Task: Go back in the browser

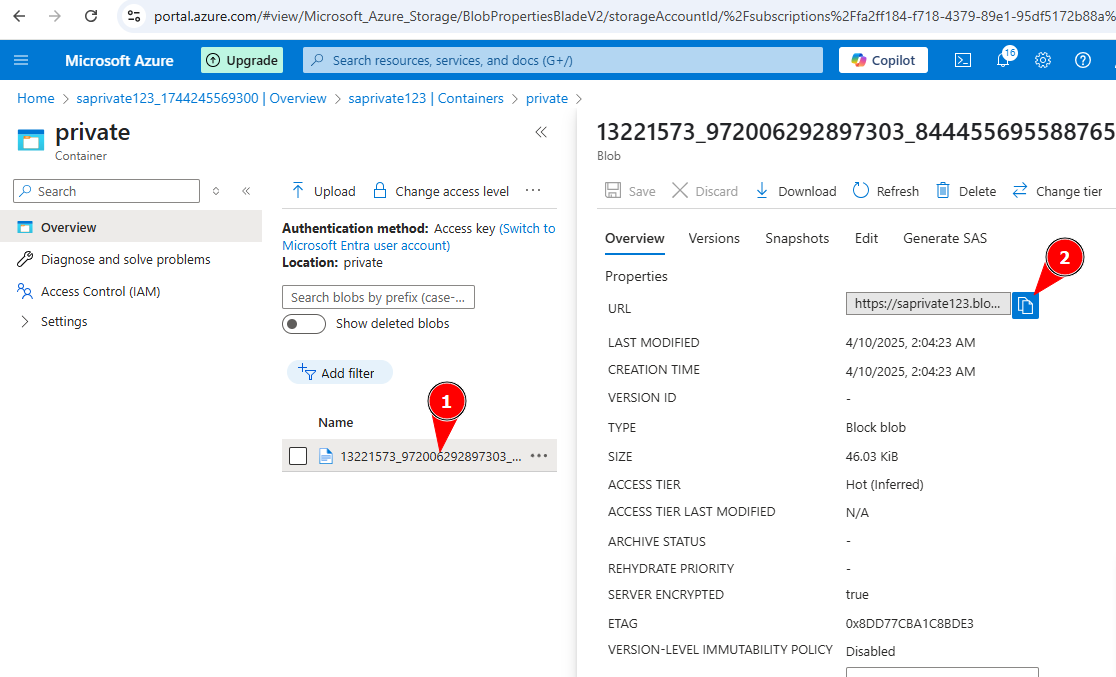Action: click(x=19, y=16)
